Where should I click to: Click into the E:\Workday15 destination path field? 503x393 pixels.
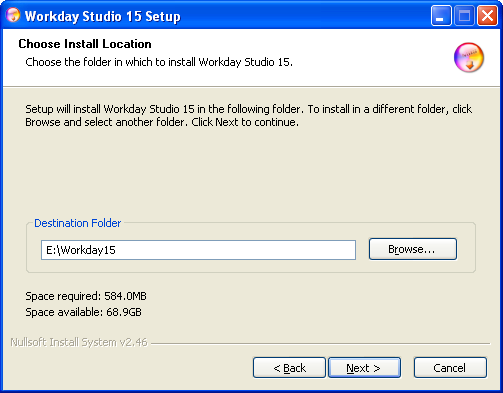[198, 250]
